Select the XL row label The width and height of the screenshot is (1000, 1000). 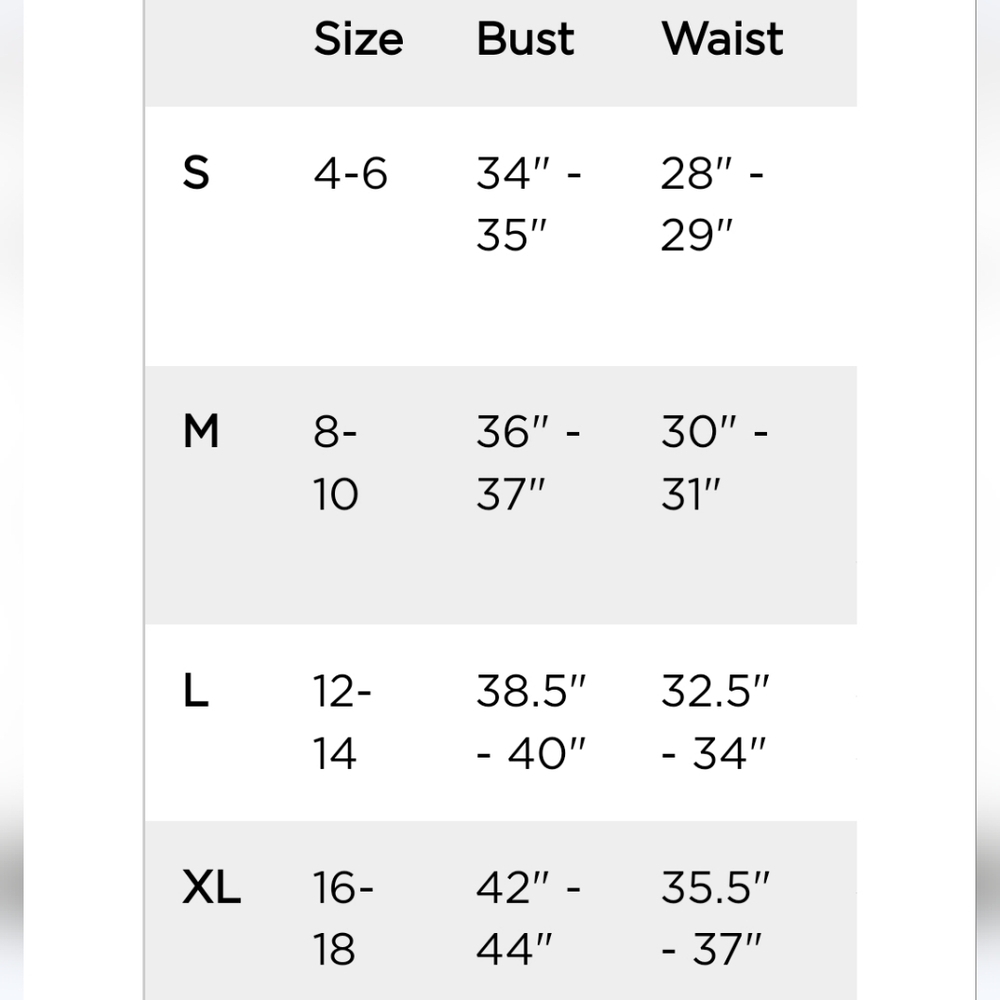tap(211, 888)
